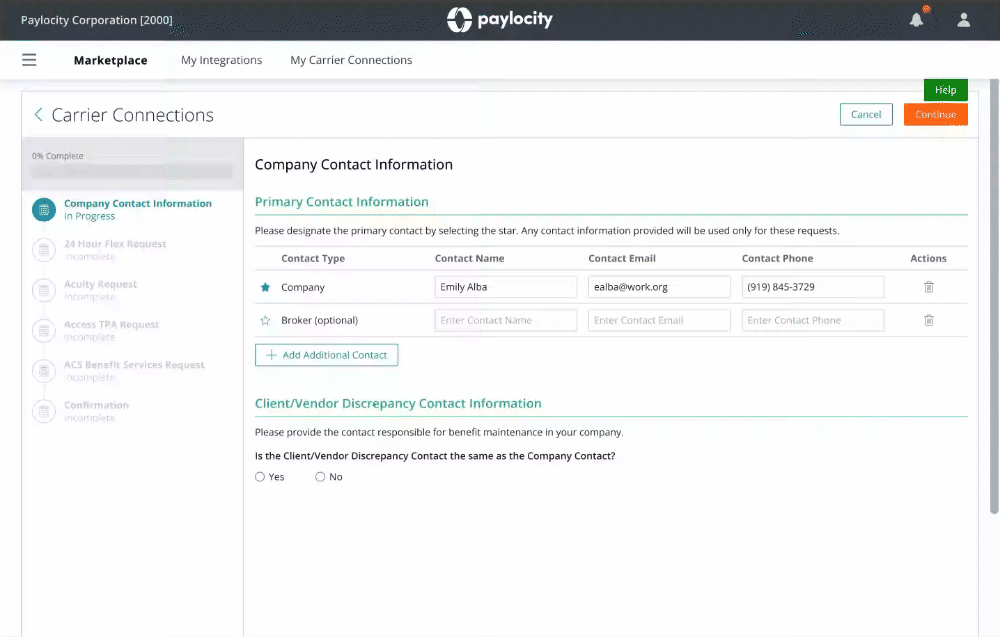1000x637 pixels.
Task: Click the Broker (optional) contact type
Action: tap(320, 320)
